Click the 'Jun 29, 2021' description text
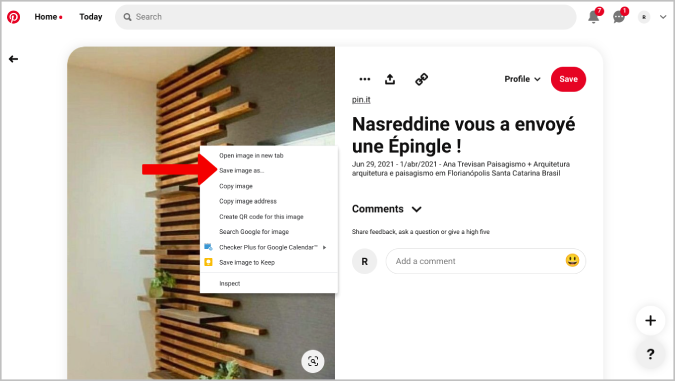 click(461, 169)
